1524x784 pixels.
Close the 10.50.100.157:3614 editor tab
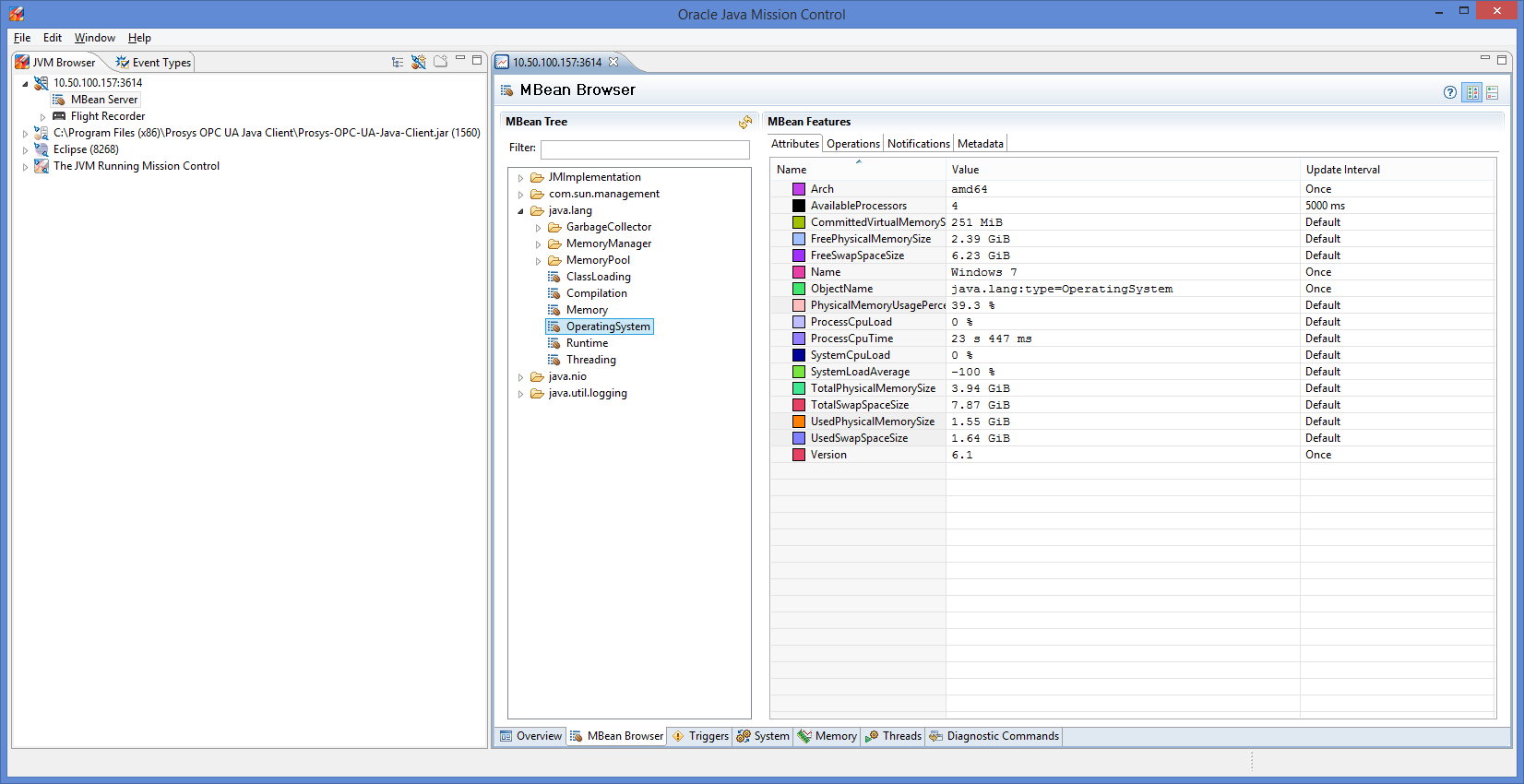613,62
